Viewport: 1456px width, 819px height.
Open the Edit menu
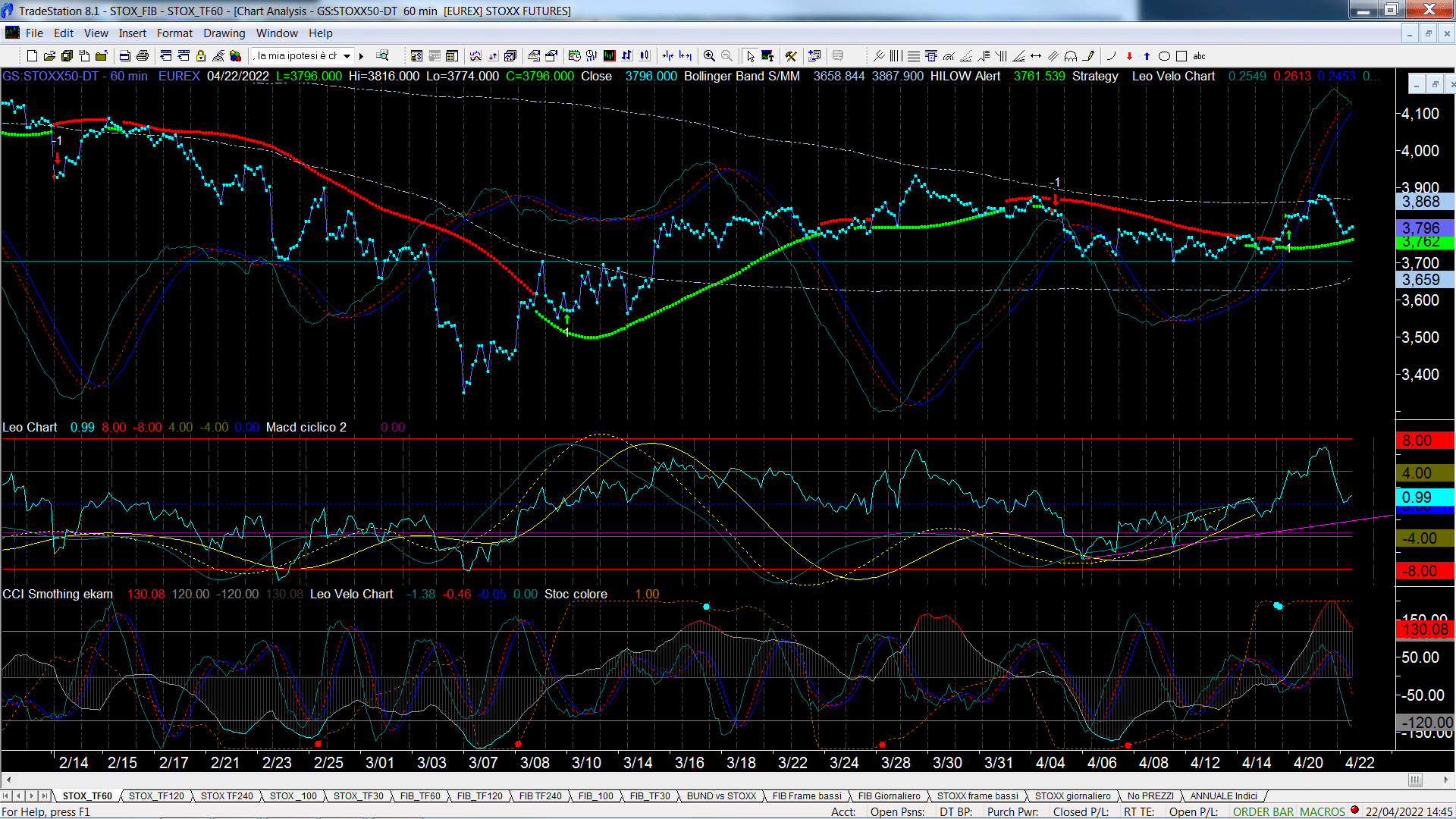point(64,33)
